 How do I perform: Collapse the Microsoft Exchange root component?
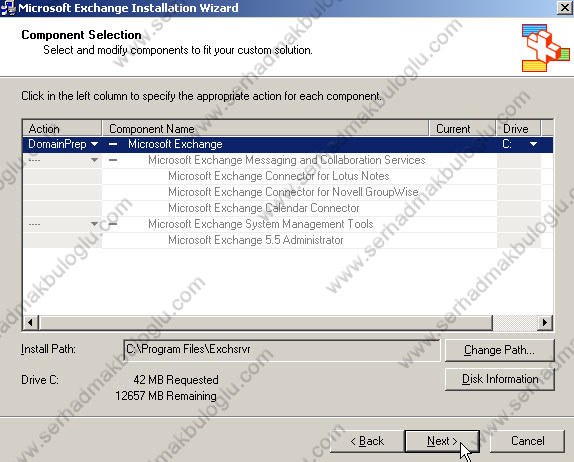pos(113,144)
